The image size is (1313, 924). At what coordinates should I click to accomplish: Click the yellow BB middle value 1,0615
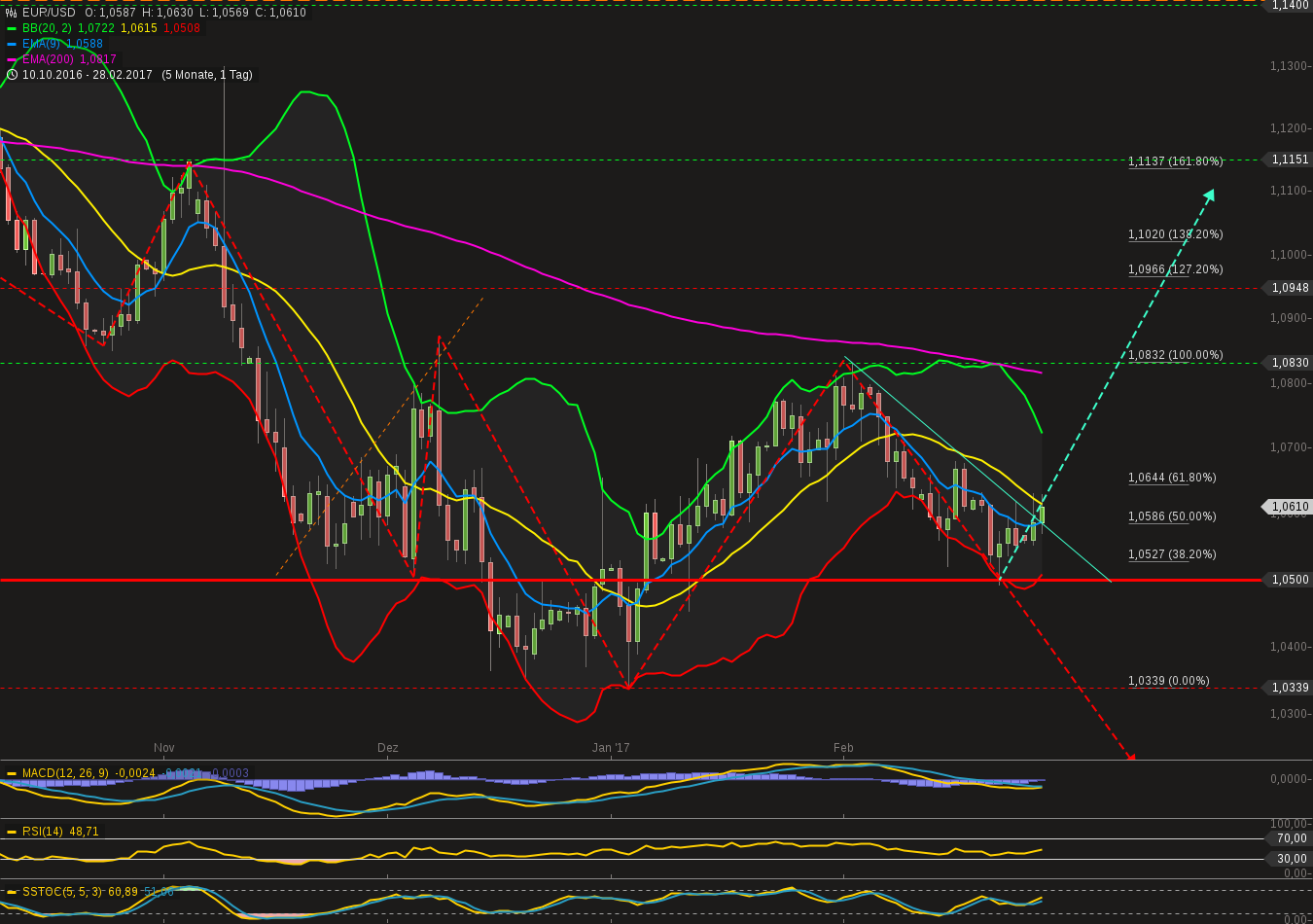[139, 28]
